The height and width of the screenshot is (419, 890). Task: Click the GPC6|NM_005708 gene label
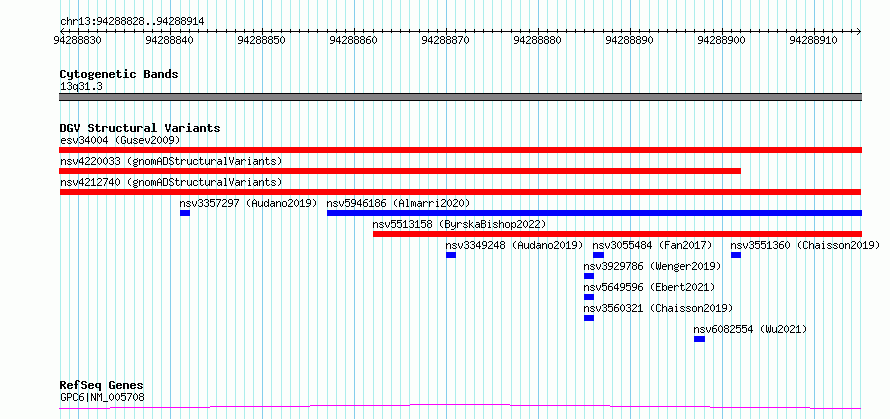click(x=102, y=397)
